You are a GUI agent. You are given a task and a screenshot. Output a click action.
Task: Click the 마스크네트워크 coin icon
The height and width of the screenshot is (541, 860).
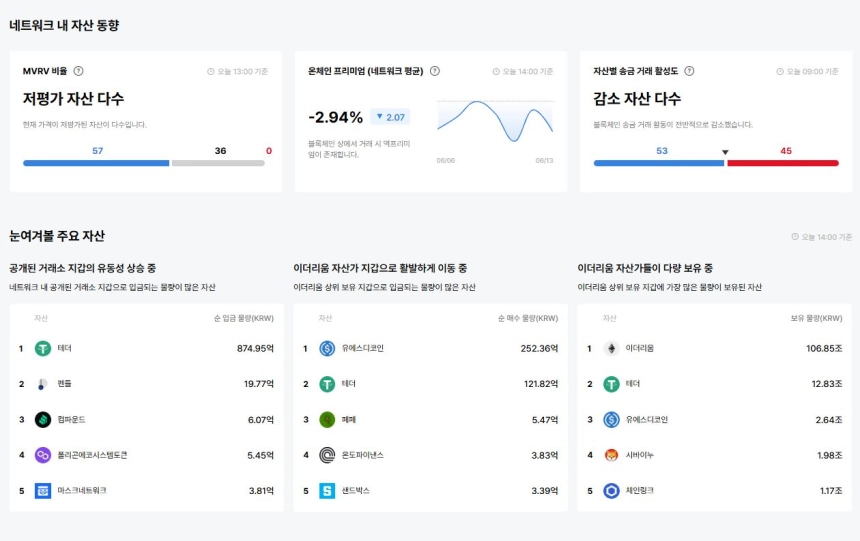click(43, 491)
